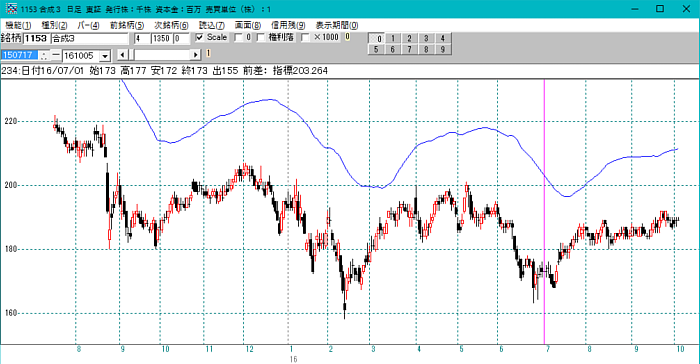The image size is (700, 364).
Task: Click month label 7 on time axis
Action: [x=547, y=349]
